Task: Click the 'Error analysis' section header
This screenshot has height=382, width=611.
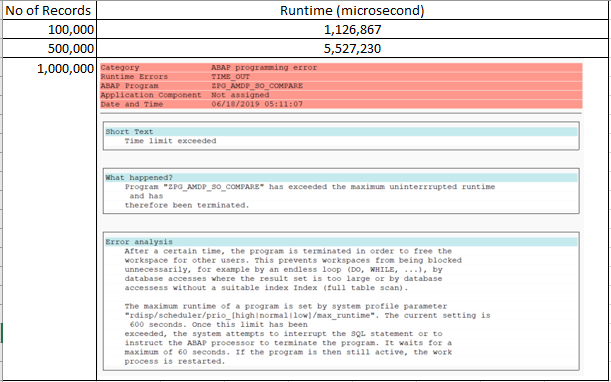Action: tap(341, 242)
